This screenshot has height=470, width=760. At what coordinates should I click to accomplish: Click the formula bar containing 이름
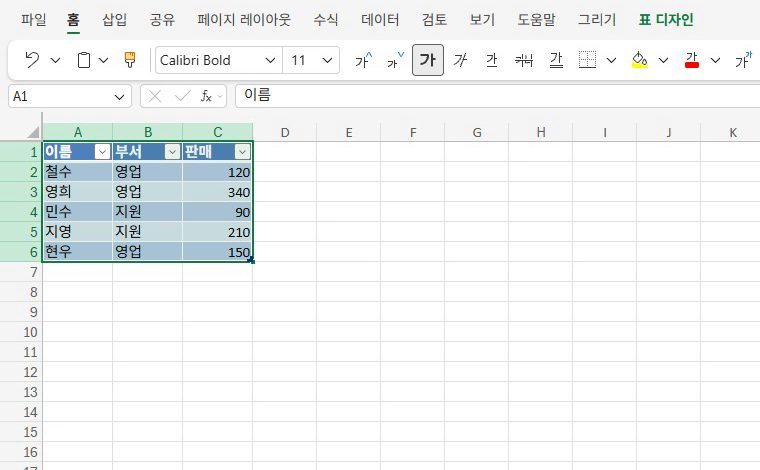coord(497,96)
